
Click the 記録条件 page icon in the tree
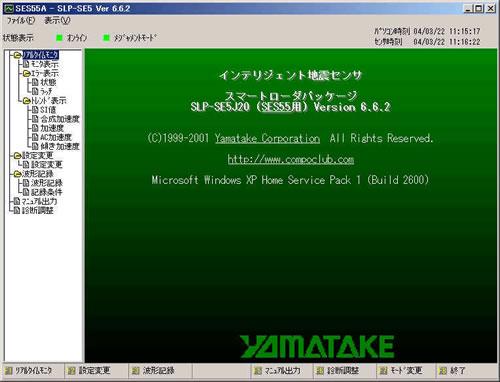[x=26, y=192]
